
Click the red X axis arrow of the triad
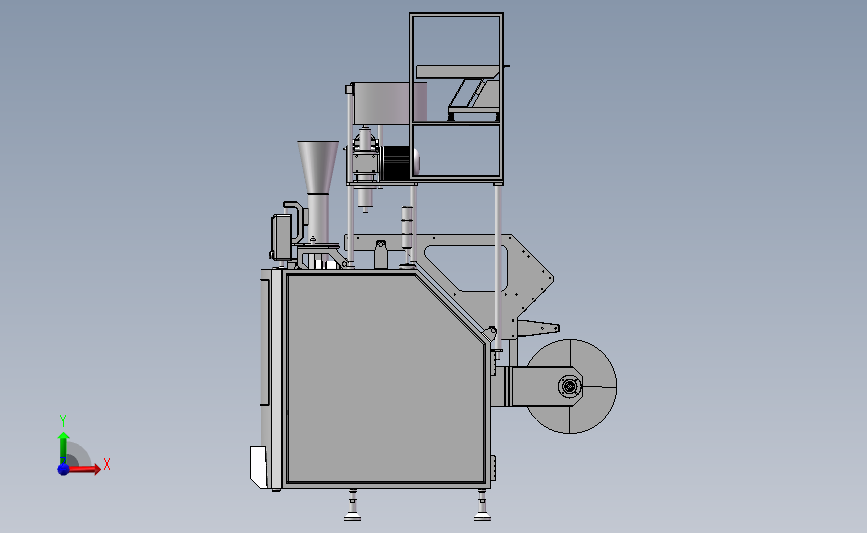click(84, 469)
